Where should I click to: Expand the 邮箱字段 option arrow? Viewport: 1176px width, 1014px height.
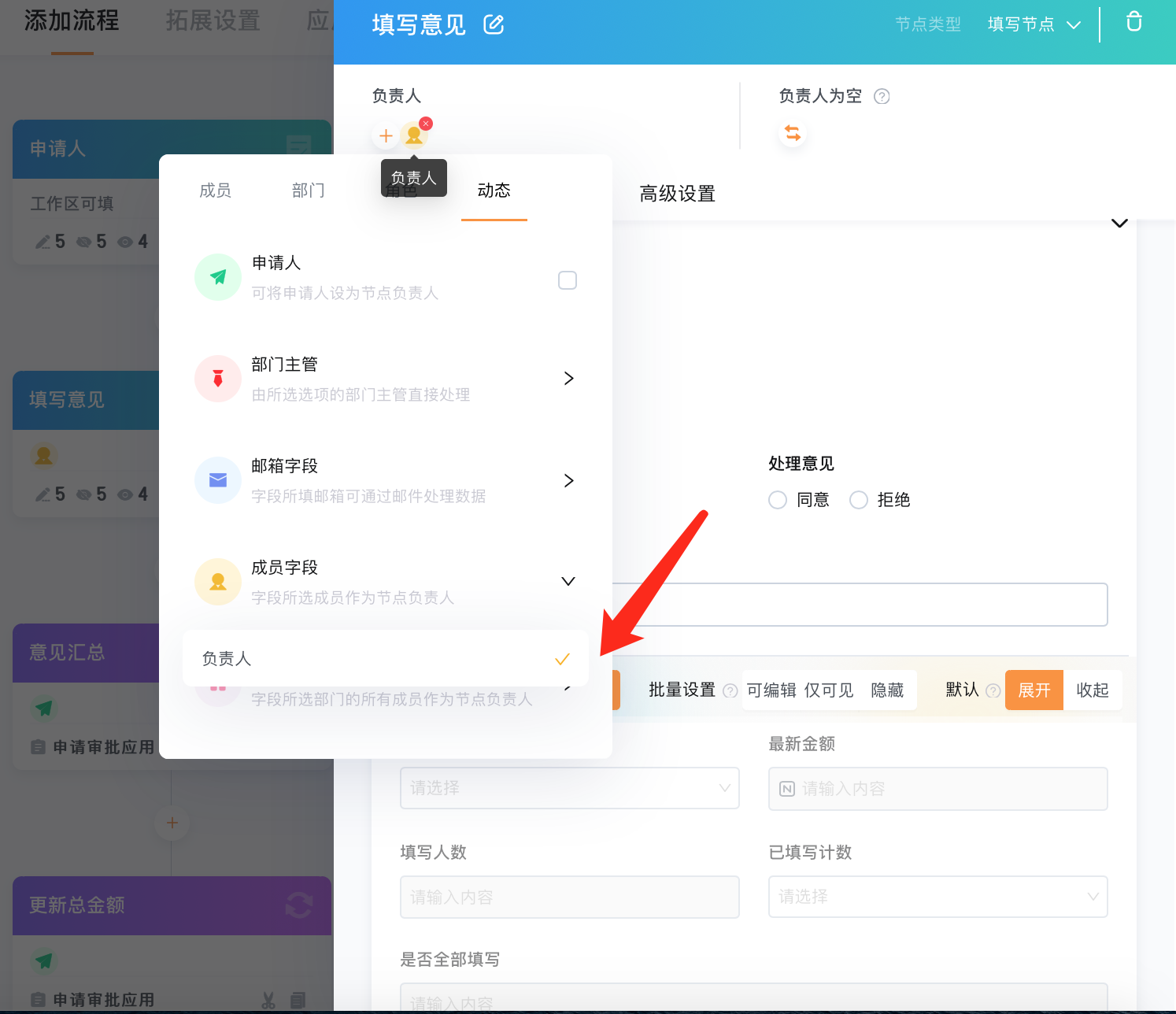[x=568, y=480]
